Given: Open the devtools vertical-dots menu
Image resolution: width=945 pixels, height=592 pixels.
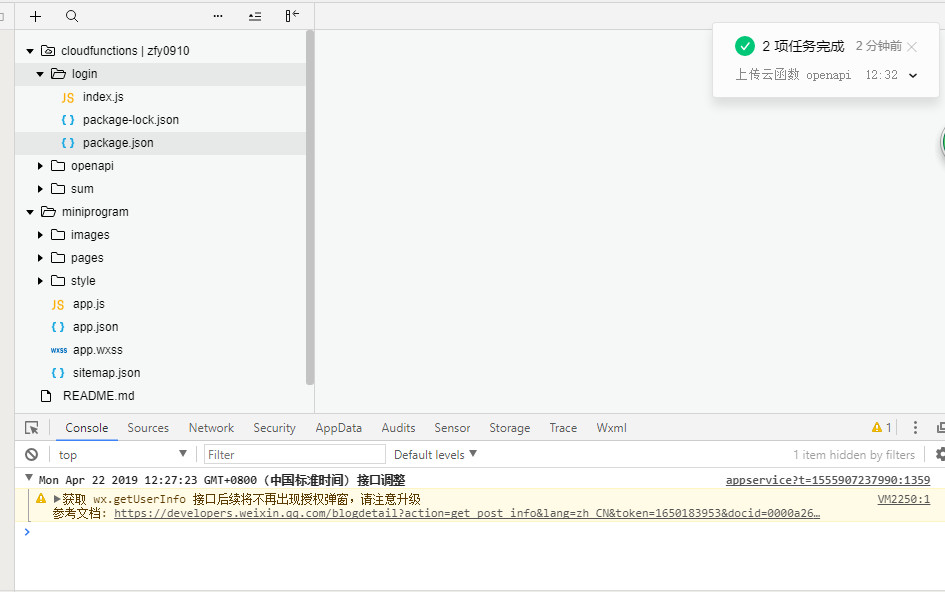Looking at the screenshot, I should point(915,427).
